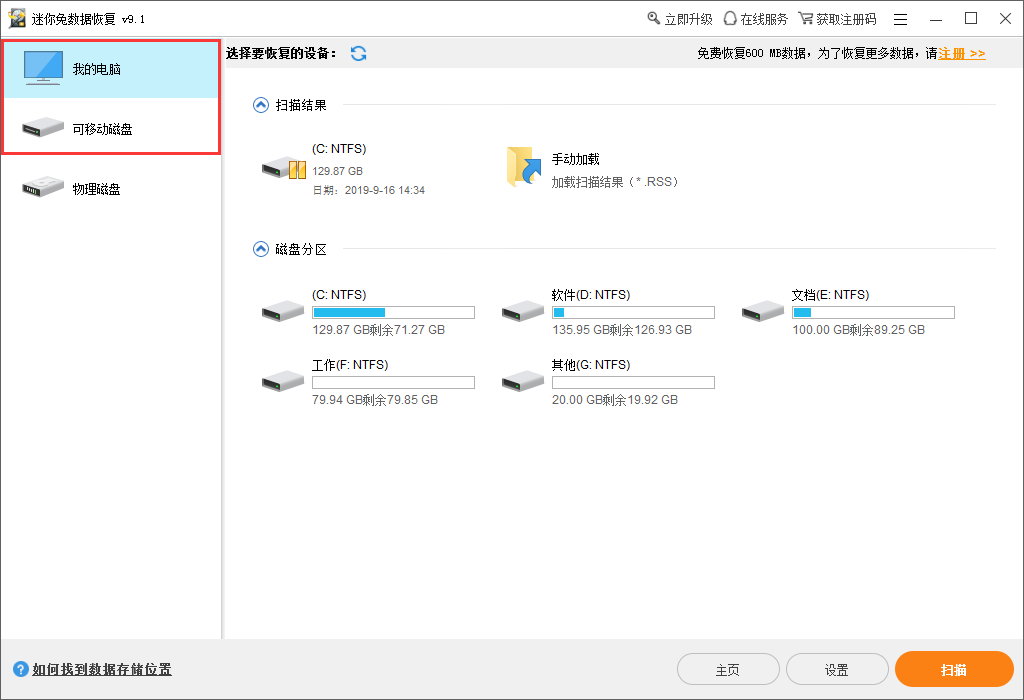Click the 在线服务 menu label

(764, 20)
